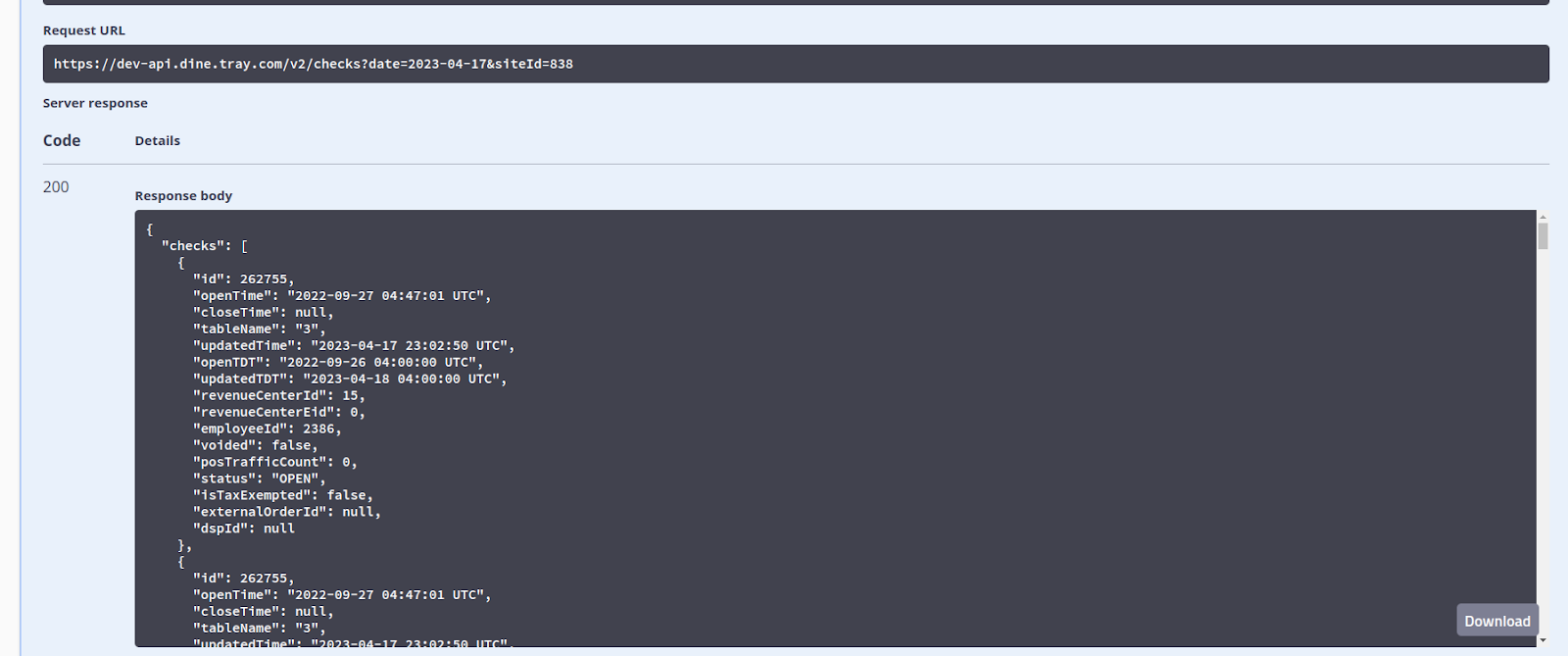Screen dimensions: 1568x656
Task: Click the first check's "closeTime": null line
Action: 264,312
